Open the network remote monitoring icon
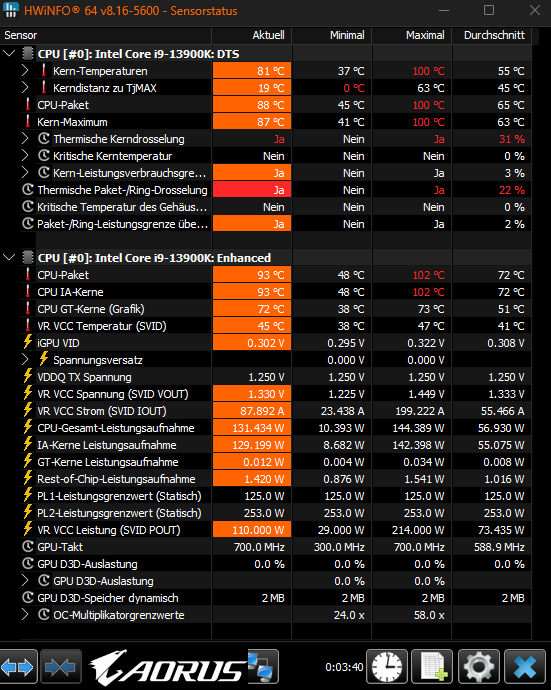Image resolution: width=551 pixels, height=690 pixels. point(263,667)
